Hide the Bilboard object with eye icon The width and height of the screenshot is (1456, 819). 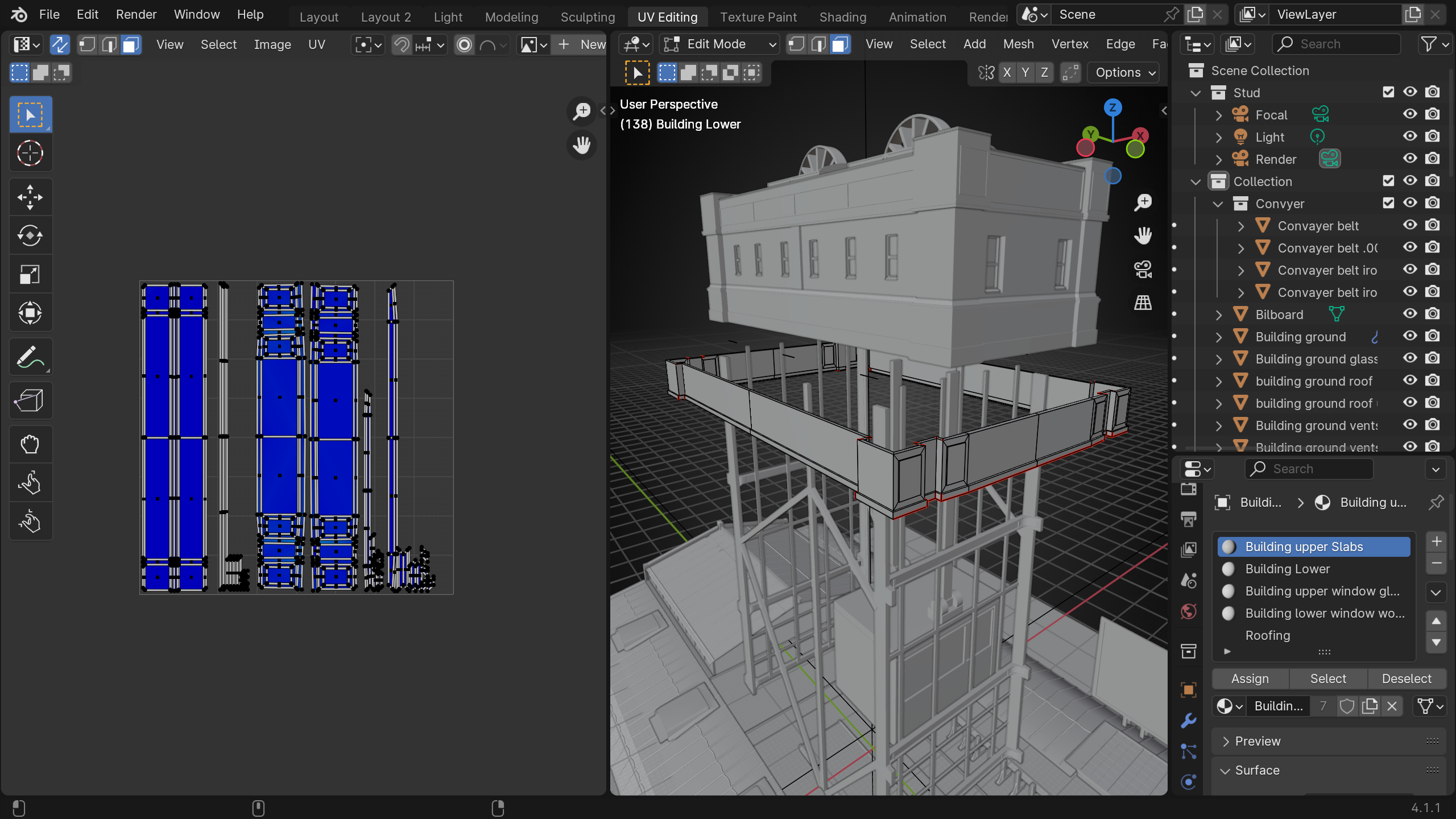(x=1410, y=314)
